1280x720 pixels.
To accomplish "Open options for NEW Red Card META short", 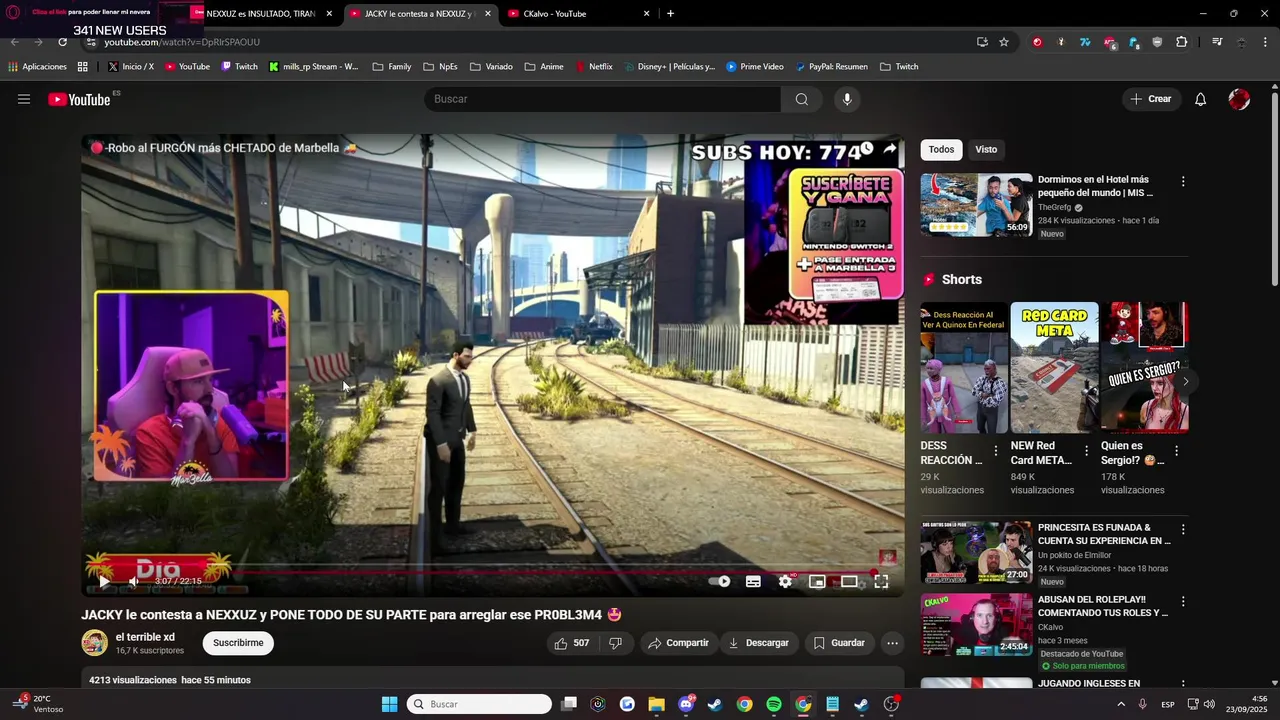I will coord(1086,451).
